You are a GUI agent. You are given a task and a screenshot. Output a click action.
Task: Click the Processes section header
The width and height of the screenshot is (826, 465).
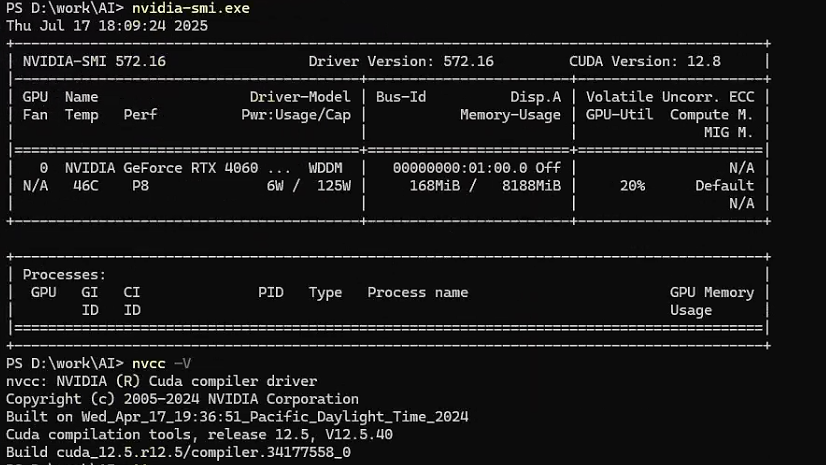pos(64,274)
